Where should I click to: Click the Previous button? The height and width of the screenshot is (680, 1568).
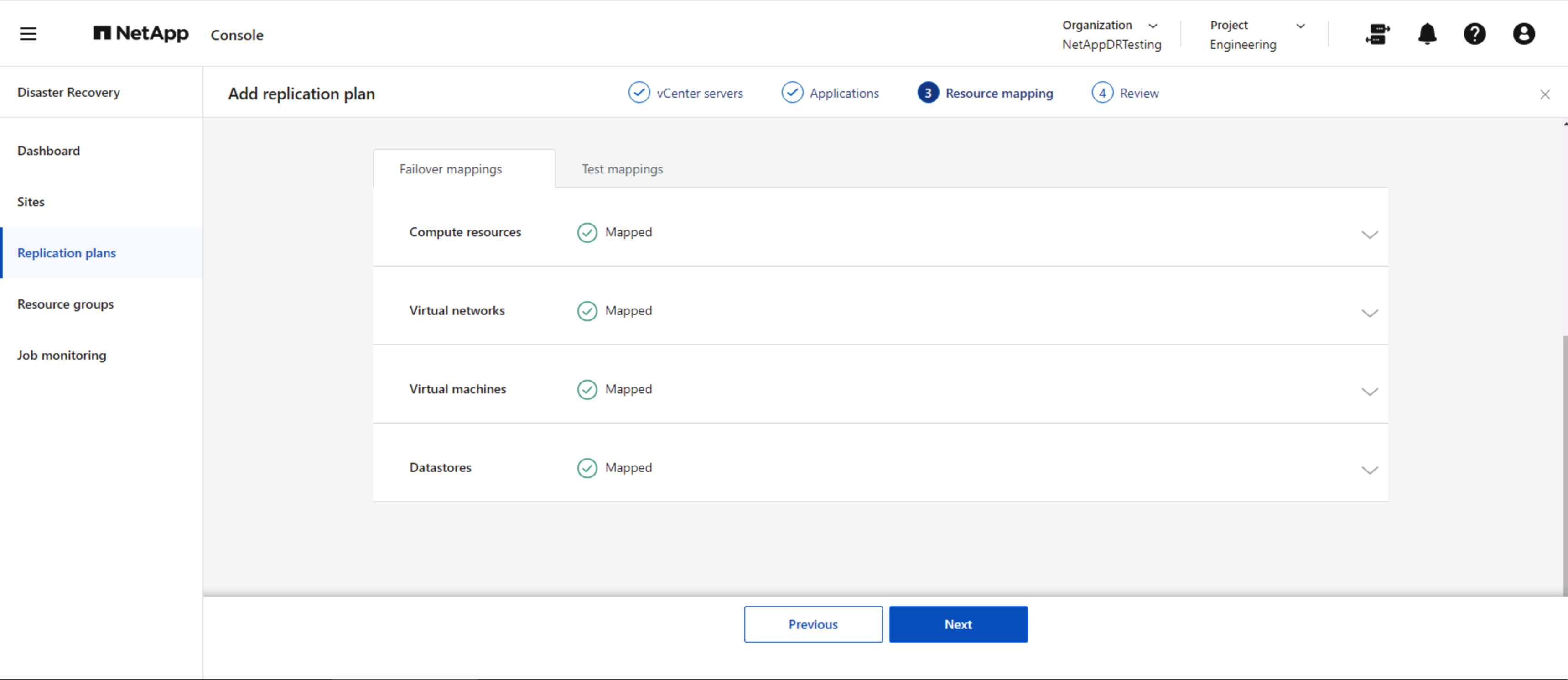[813, 624]
